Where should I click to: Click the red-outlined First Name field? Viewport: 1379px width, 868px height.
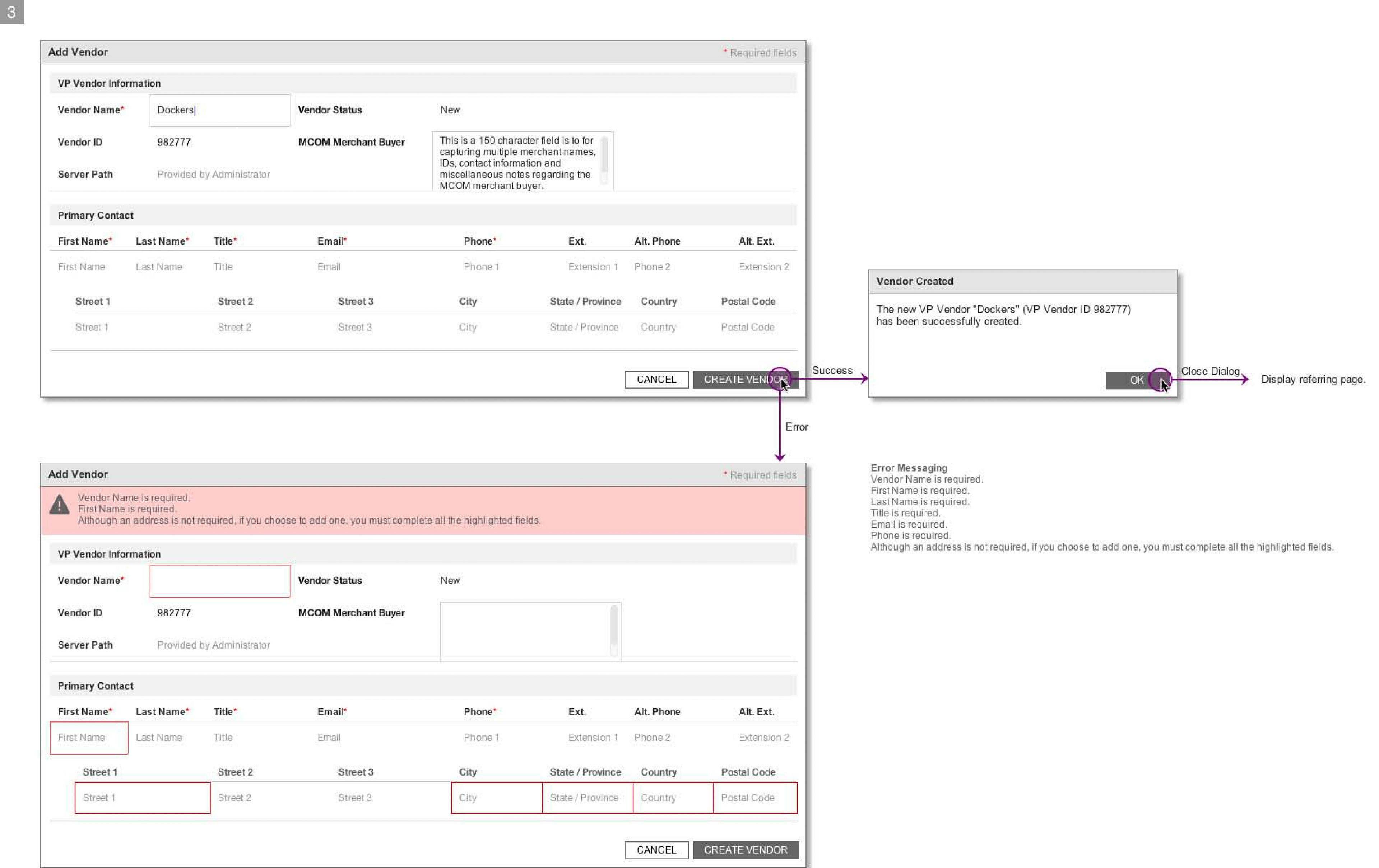[x=89, y=737]
